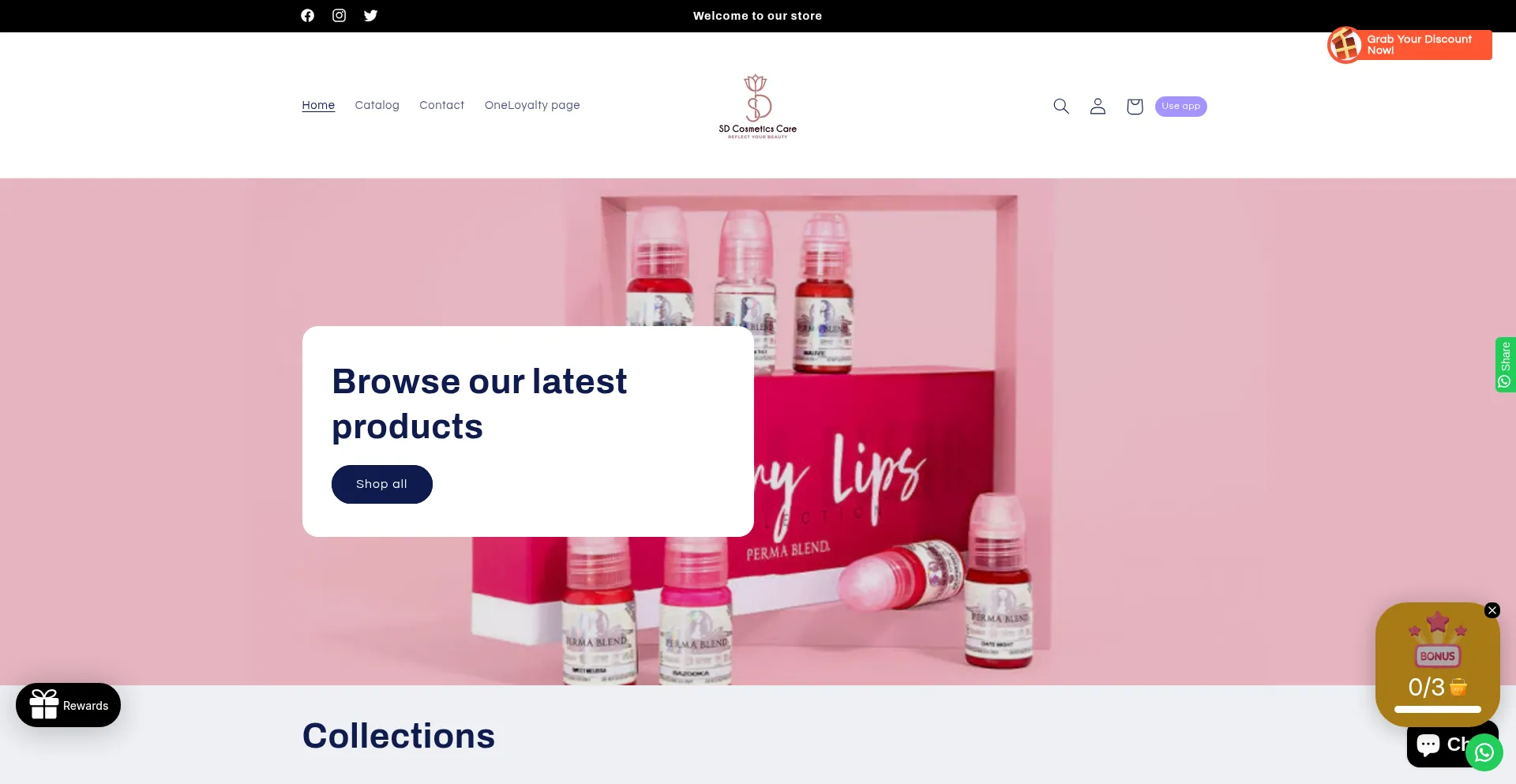Open the OneLoyalty page menu link
This screenshot has height=784, width=1516.
pyautogui.click(x=532, y=105)
